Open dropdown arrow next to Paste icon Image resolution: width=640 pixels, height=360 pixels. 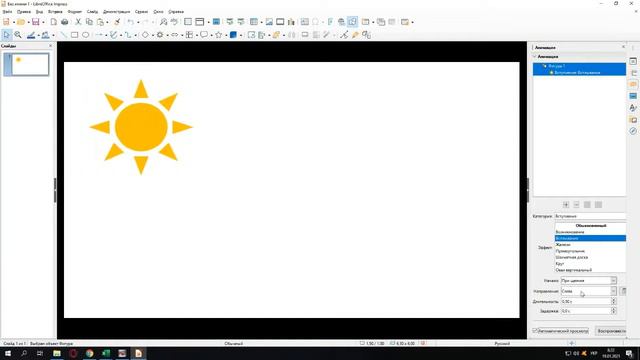pyautogui.click(x=107, y=22)
